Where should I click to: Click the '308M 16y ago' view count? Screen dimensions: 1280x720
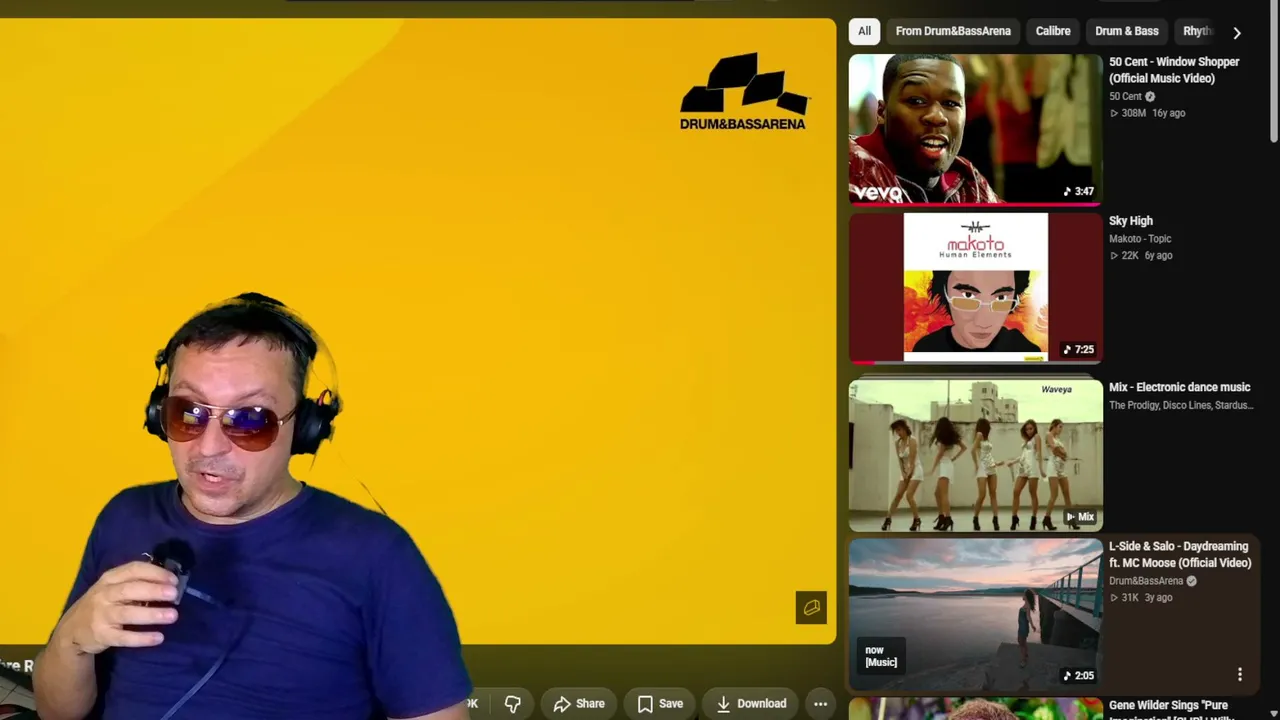(1147, 113)
